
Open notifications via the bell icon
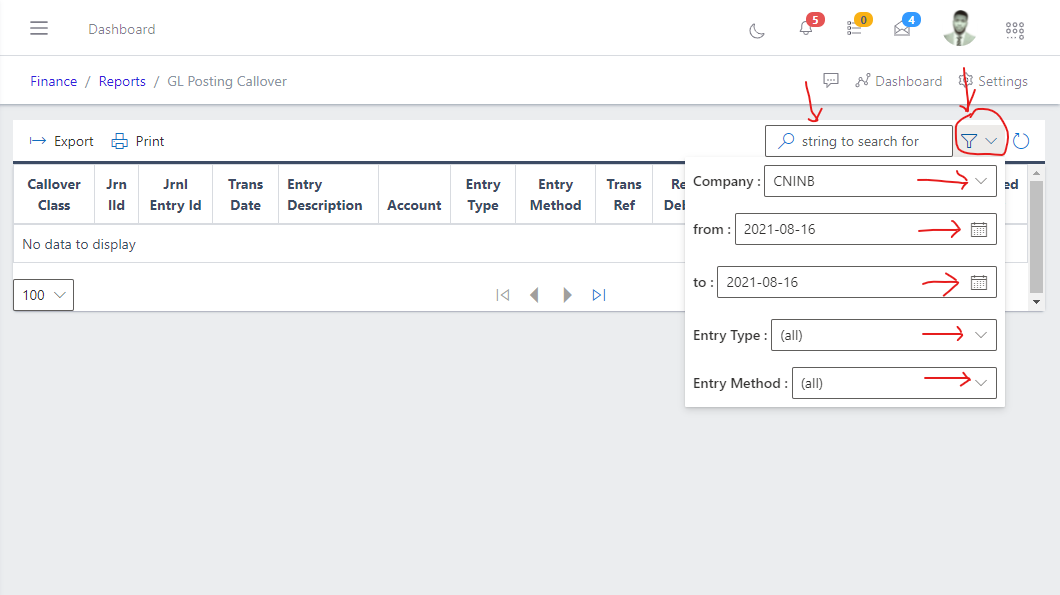pos(806,31)
